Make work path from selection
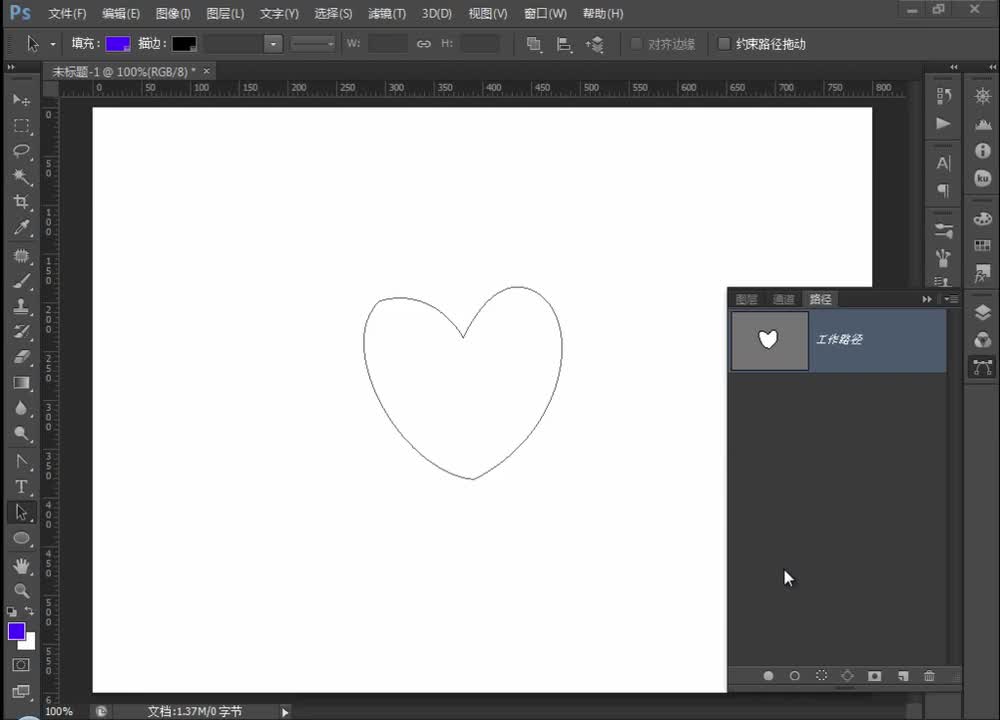 (x=848, y=675)
